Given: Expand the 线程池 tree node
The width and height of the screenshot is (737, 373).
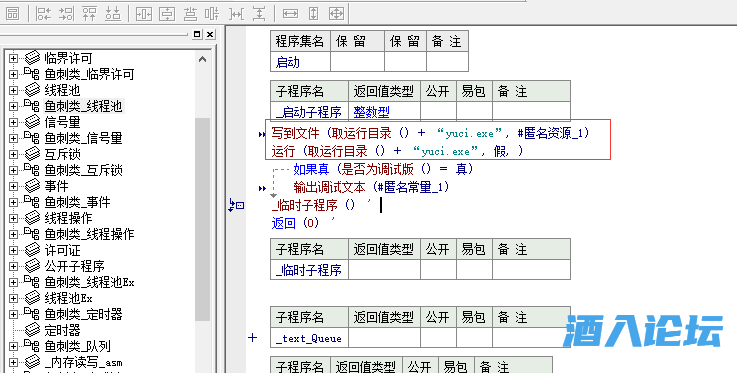Looking at the screenshot, I should pos(13,90).
